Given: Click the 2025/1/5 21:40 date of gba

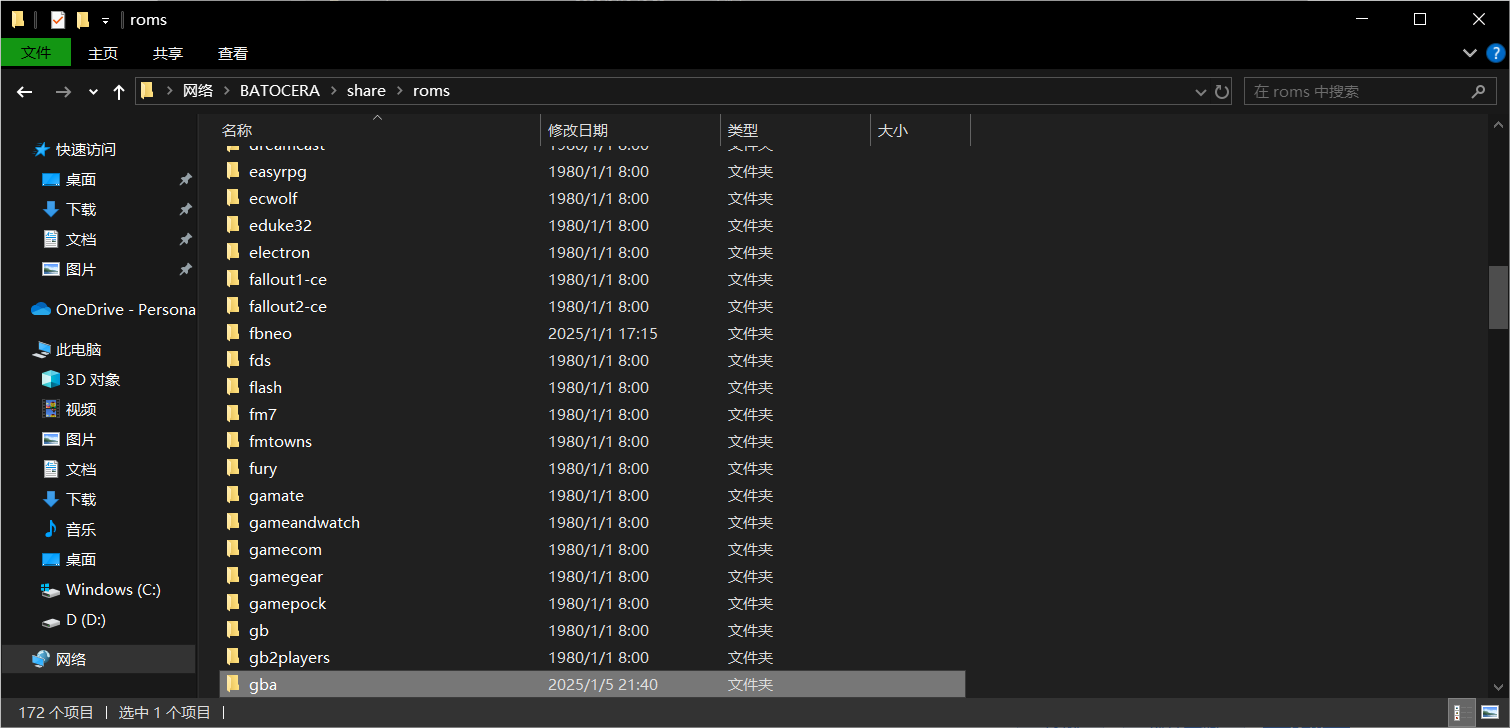Looking at the screenshot, I should point(603,684).
